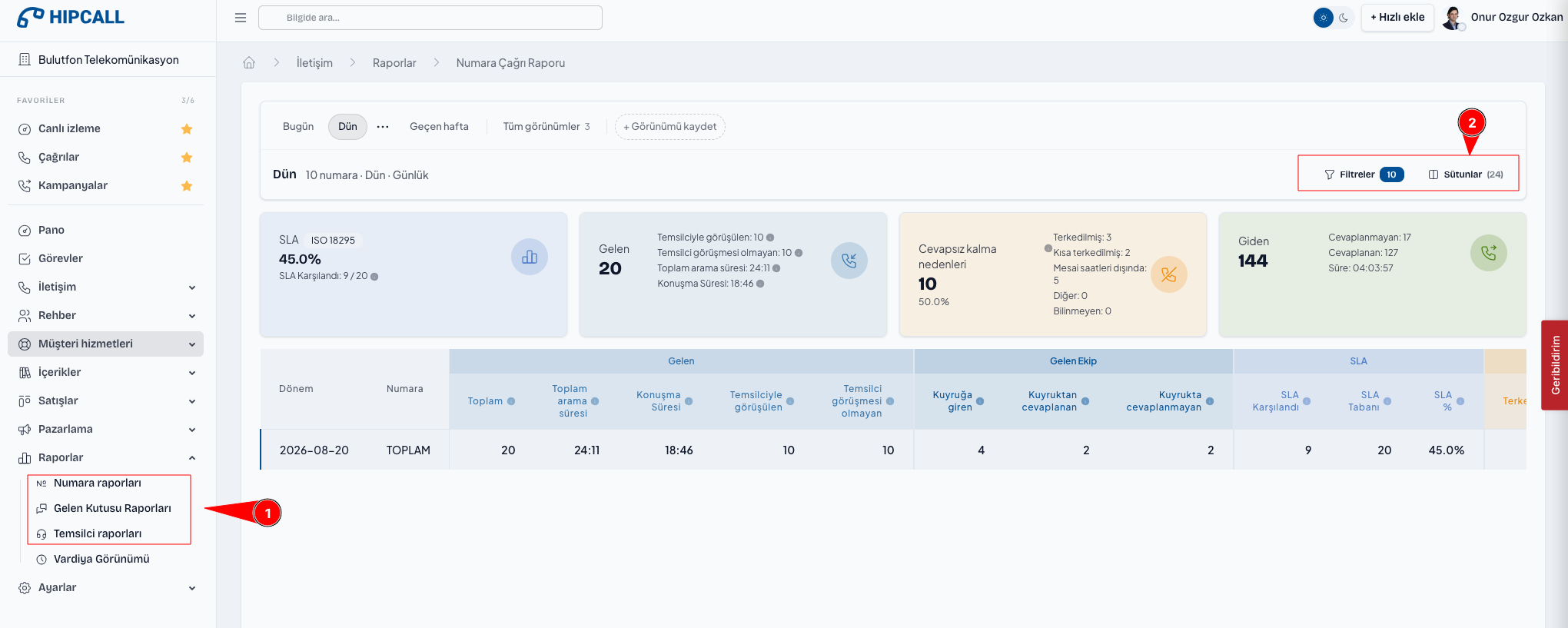Open Temsilci raporları
Screen dimensions: 1568x628
click(x=97, y=533)
